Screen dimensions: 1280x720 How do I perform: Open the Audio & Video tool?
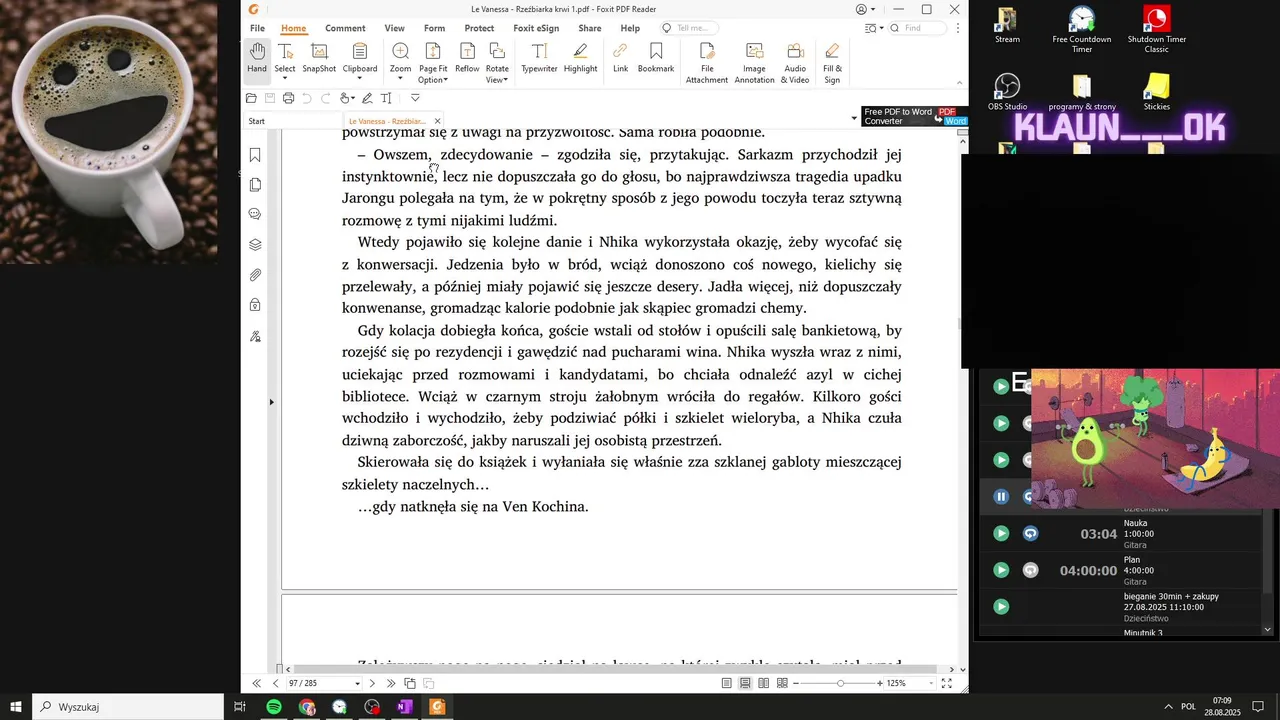[x=795, y=63]
